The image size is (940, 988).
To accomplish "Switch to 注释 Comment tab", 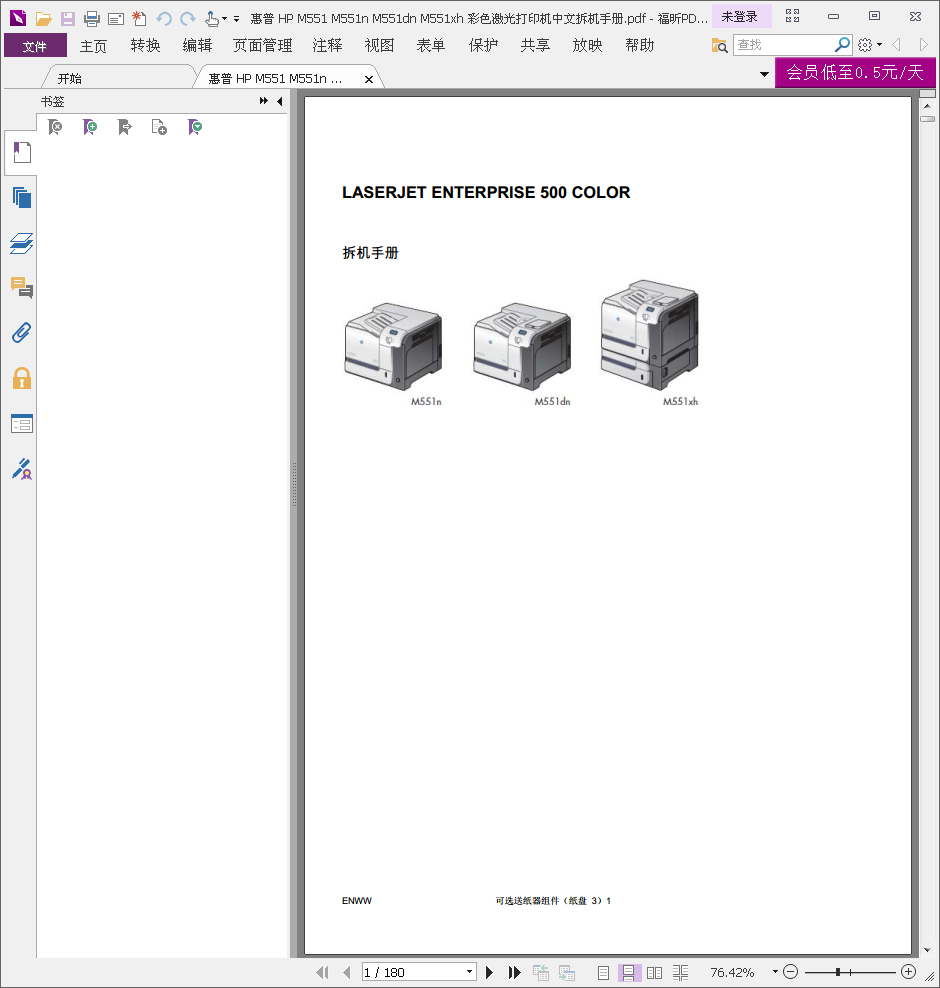I will [x=328, y=45].
